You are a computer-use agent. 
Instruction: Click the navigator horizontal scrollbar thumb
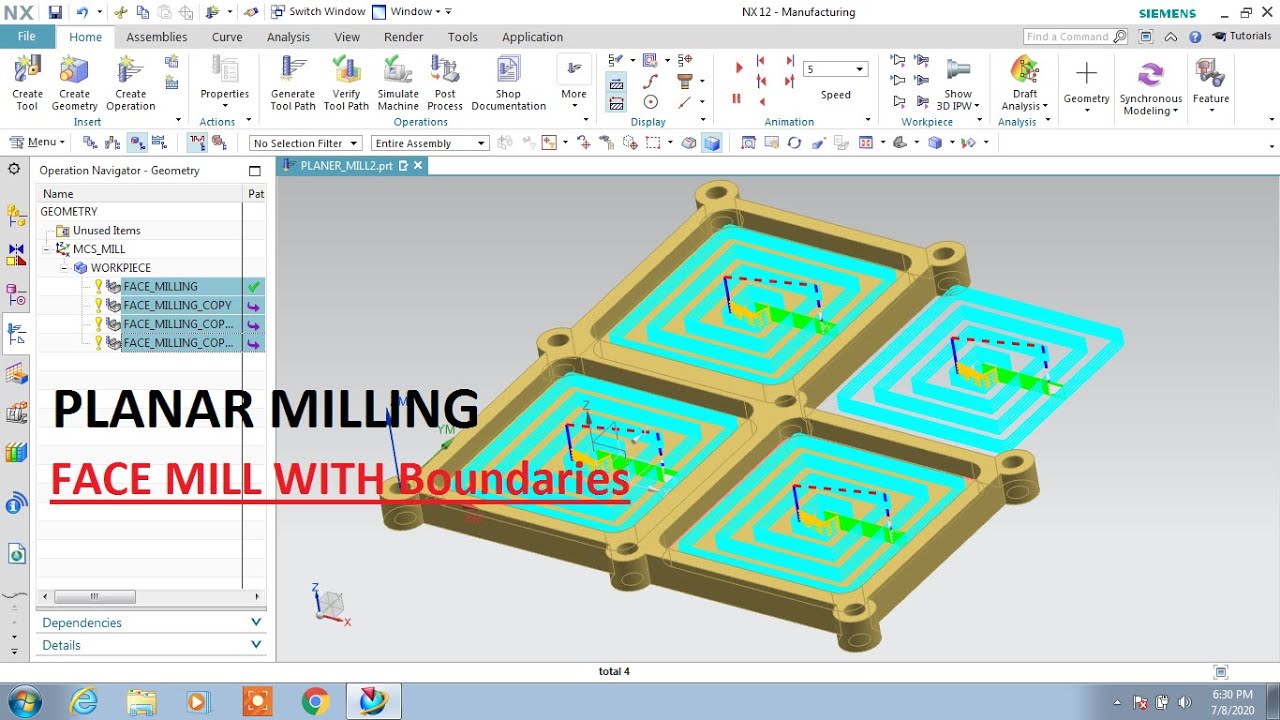tap(94, 597)
